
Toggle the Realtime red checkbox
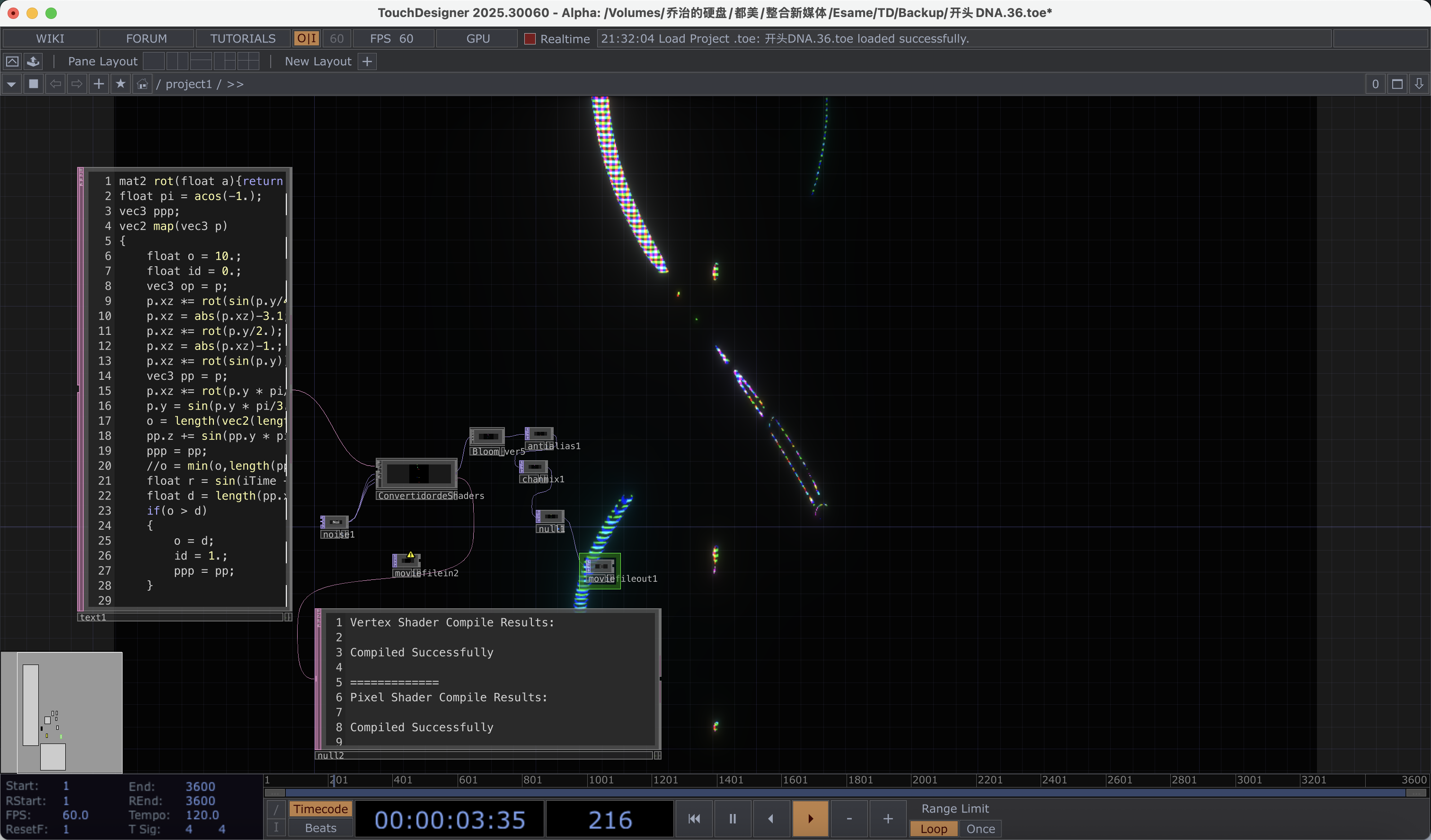coord(529,39)
